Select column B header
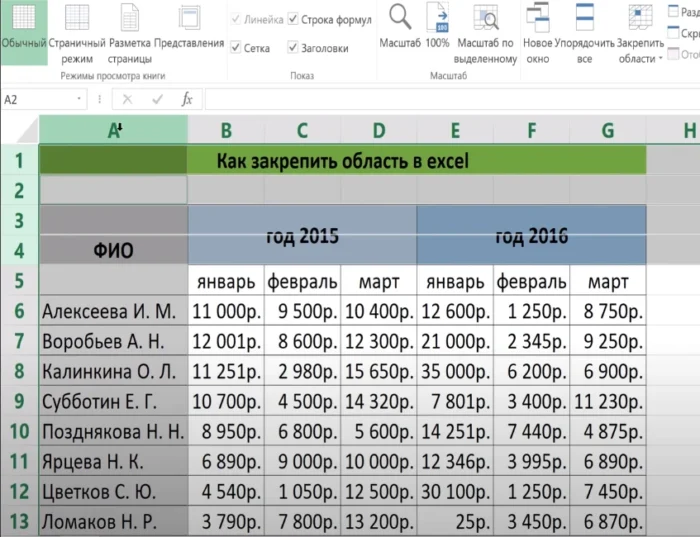This screenshot has height=537, width=700. 227,129
